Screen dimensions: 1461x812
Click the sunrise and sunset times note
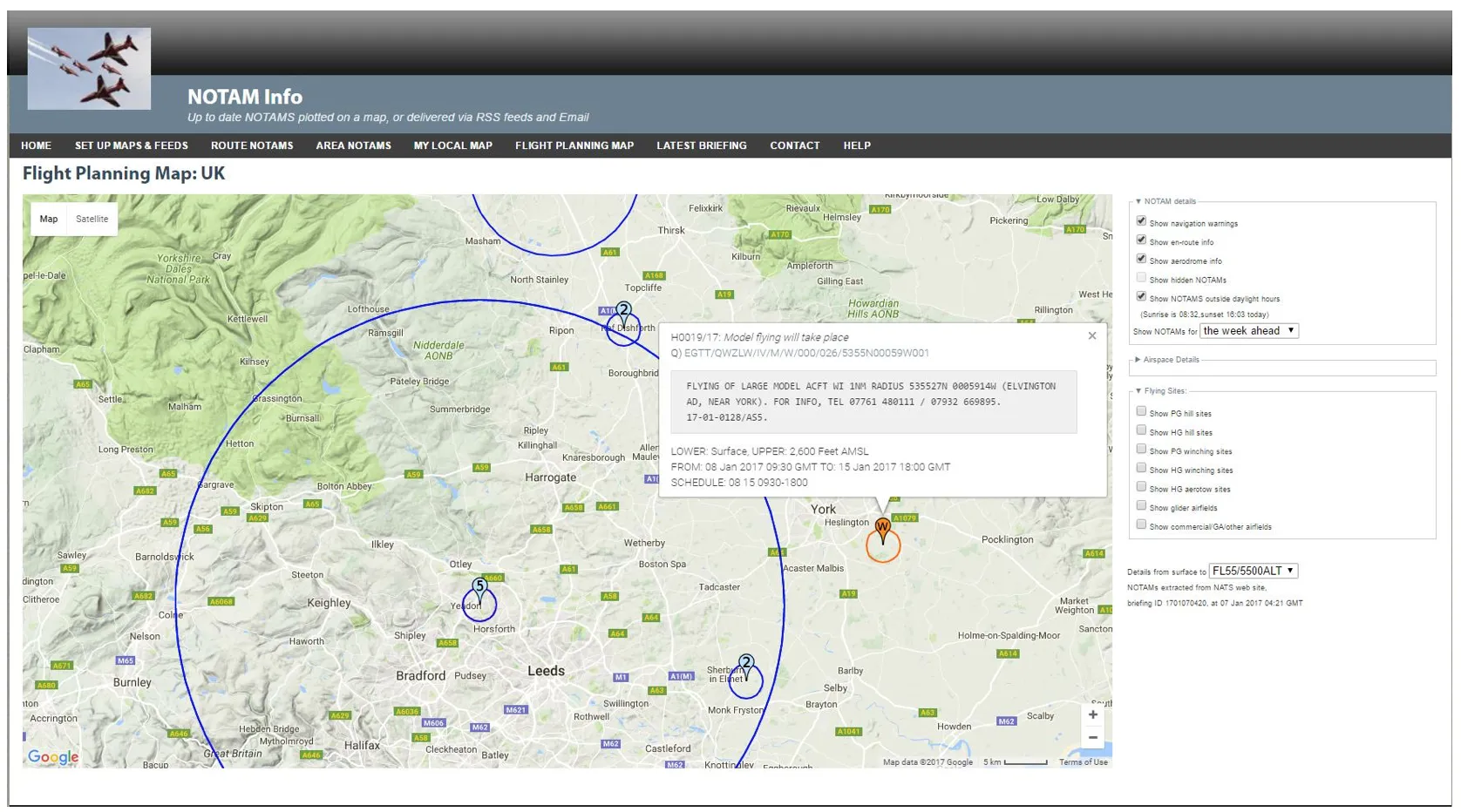pyautogui.click(x=1204, y=315)
